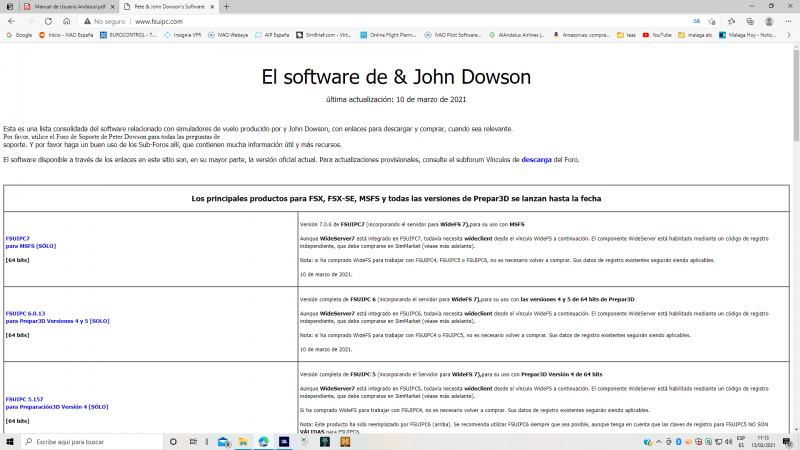Image resolution: width=800 pixels, height=450 pixels.
Task: Open the clock and calendar flyout
Action: 763,442
